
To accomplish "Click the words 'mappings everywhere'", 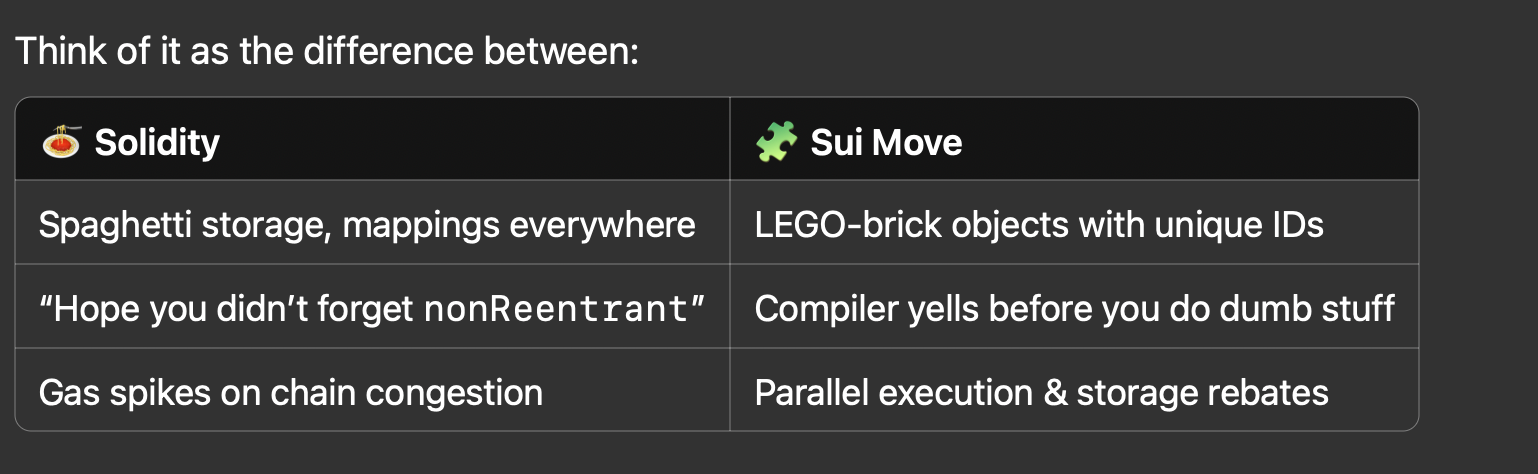I will (519, 224).
